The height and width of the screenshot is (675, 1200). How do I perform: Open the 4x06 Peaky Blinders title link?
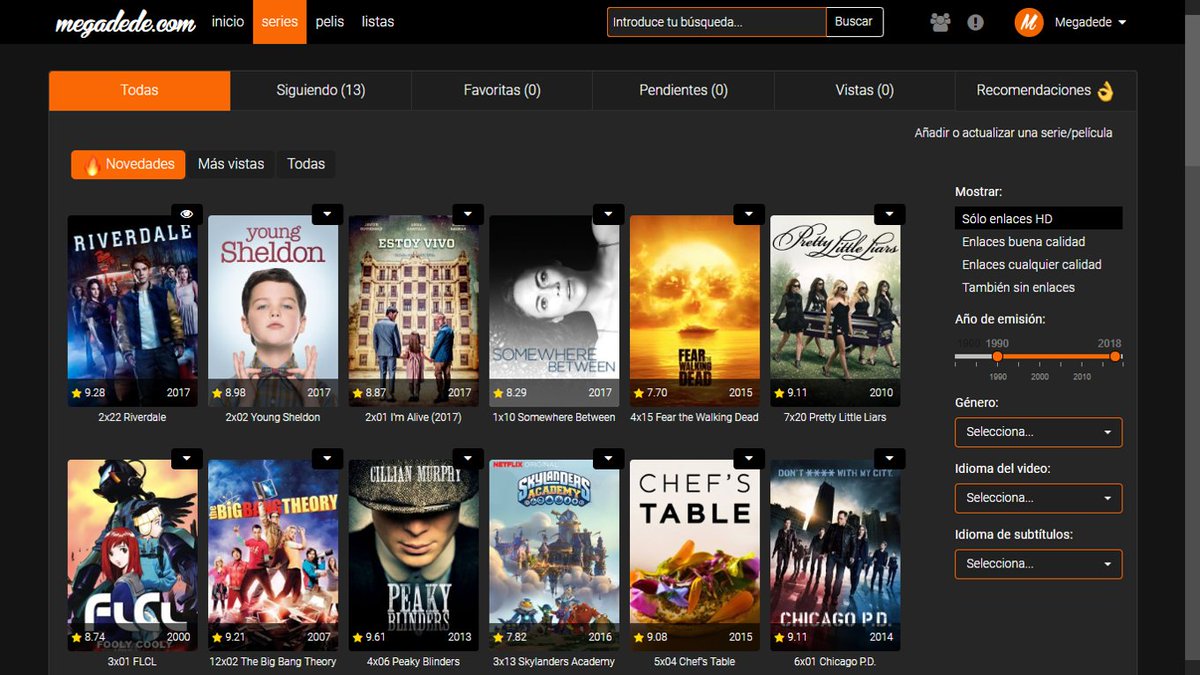coord(413,661)
